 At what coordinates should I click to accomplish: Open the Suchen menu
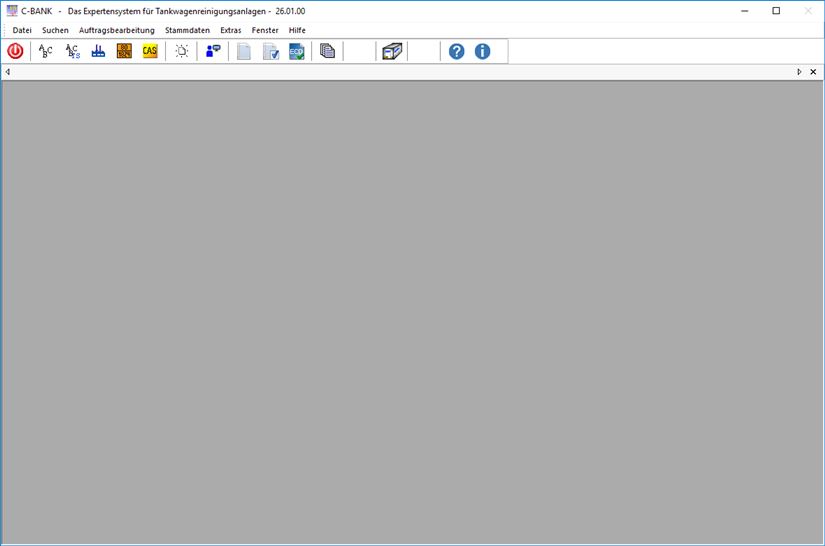point(55,30)
